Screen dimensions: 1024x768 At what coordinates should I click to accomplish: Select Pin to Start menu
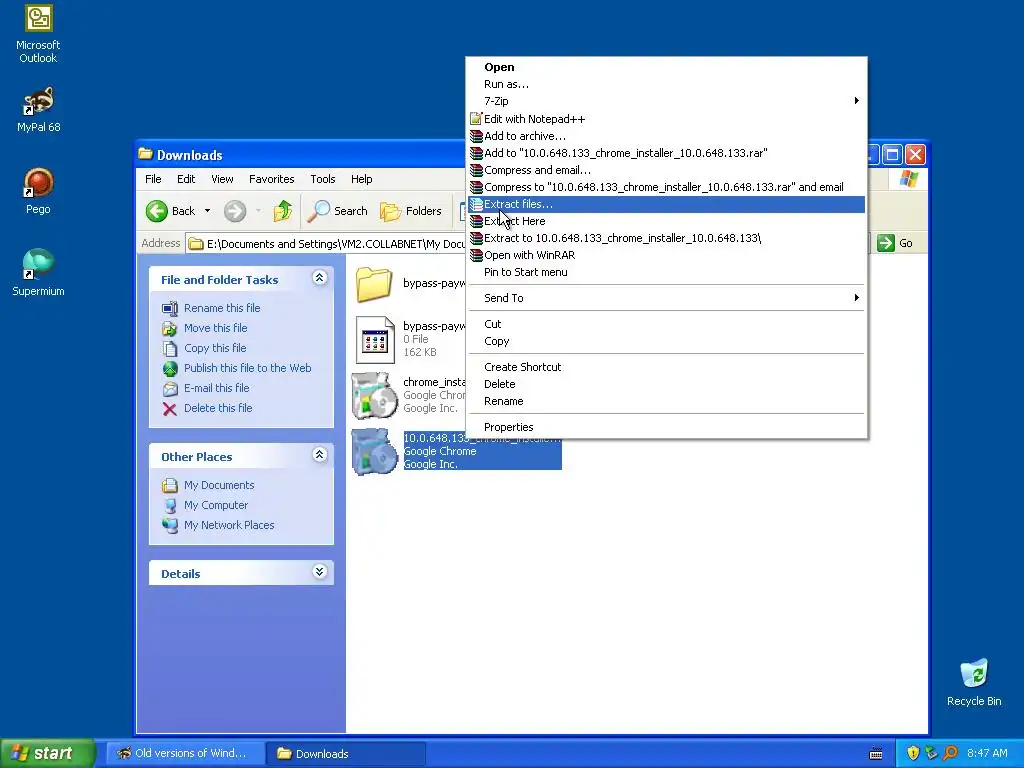667,272
